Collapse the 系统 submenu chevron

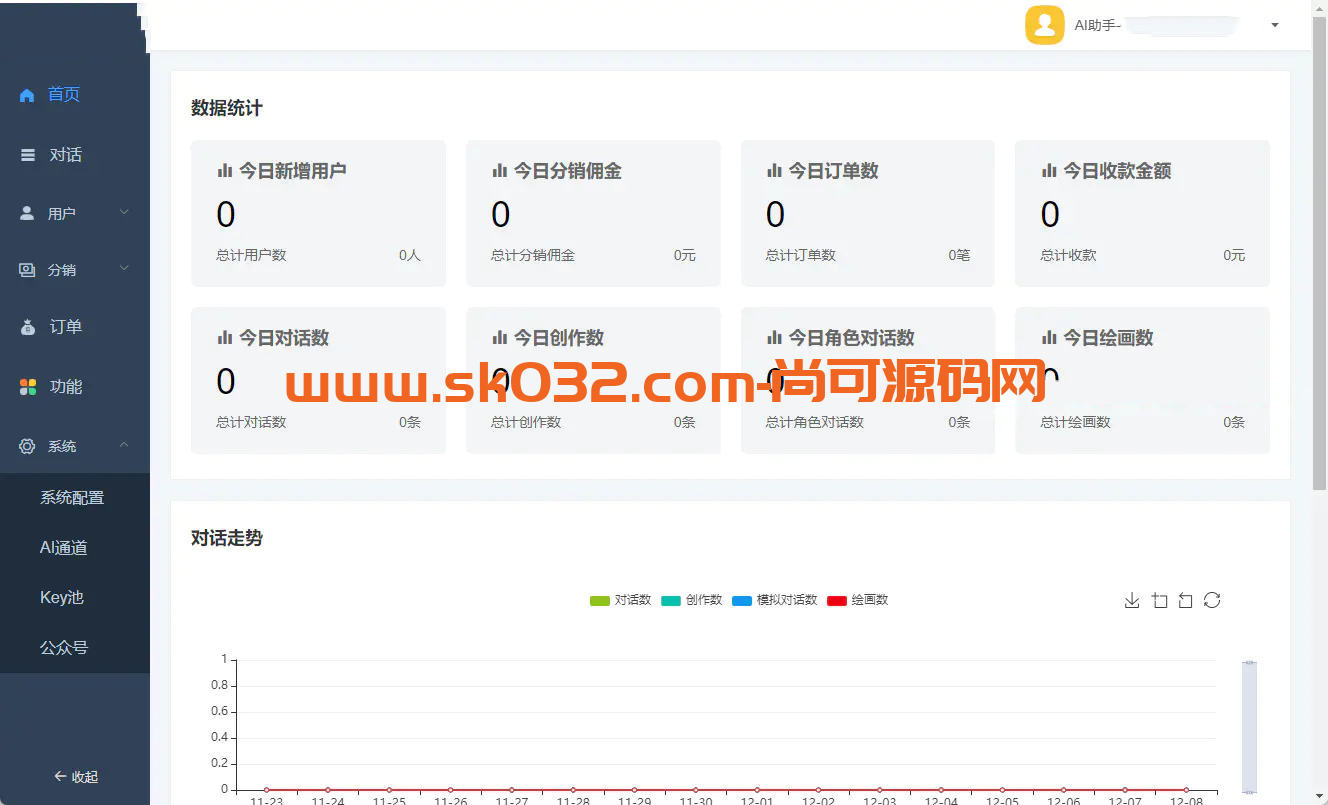pyautogui.click(x=124, y=445)
